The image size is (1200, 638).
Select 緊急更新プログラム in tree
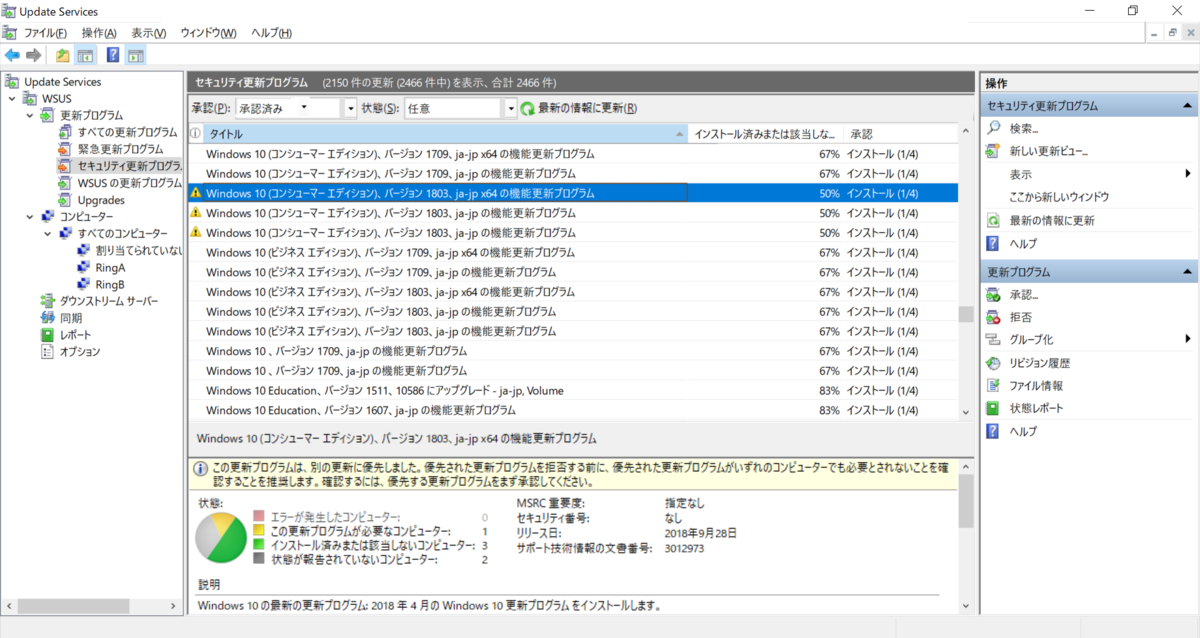pyautogui.click(x=120, y=149)
